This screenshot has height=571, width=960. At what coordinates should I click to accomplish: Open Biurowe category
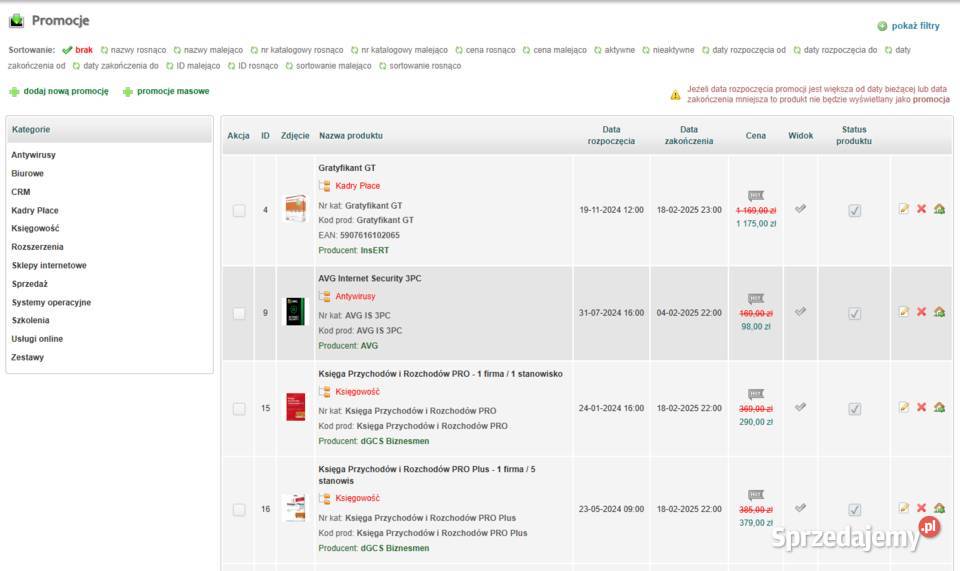point(28,173)
